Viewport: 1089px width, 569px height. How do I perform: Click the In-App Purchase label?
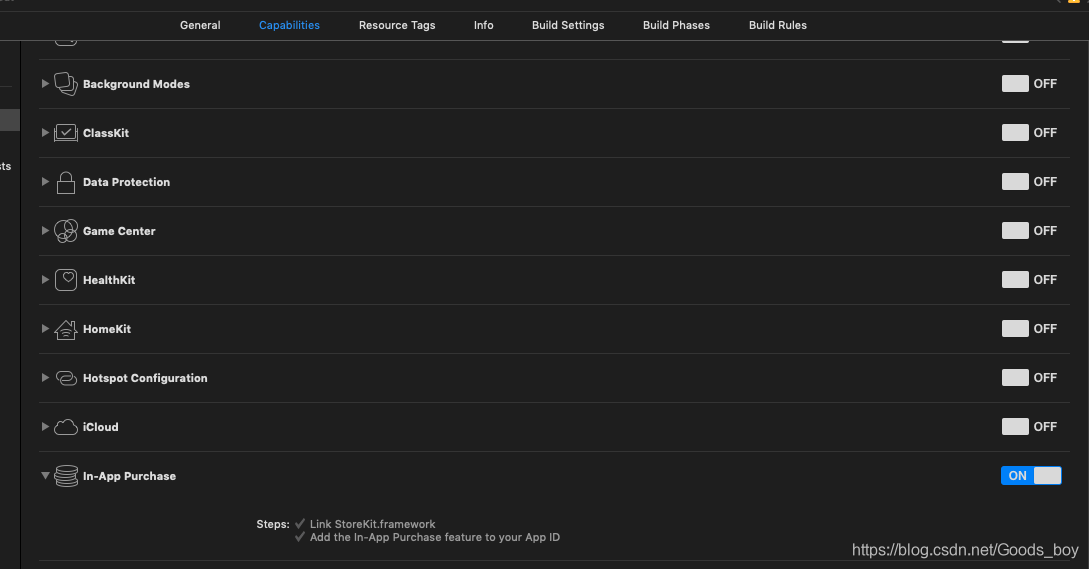129,476
